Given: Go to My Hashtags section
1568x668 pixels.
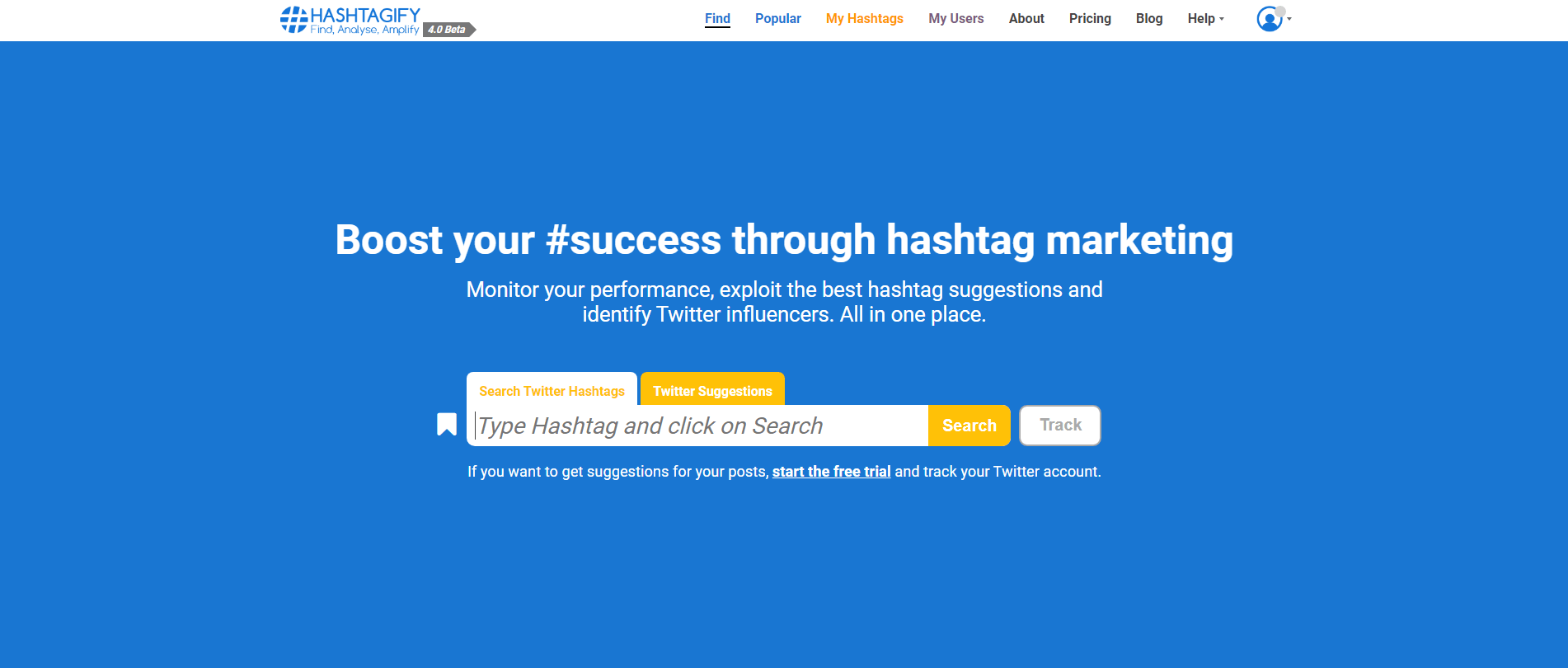Looking at the screenshot, I should [864, 18].
